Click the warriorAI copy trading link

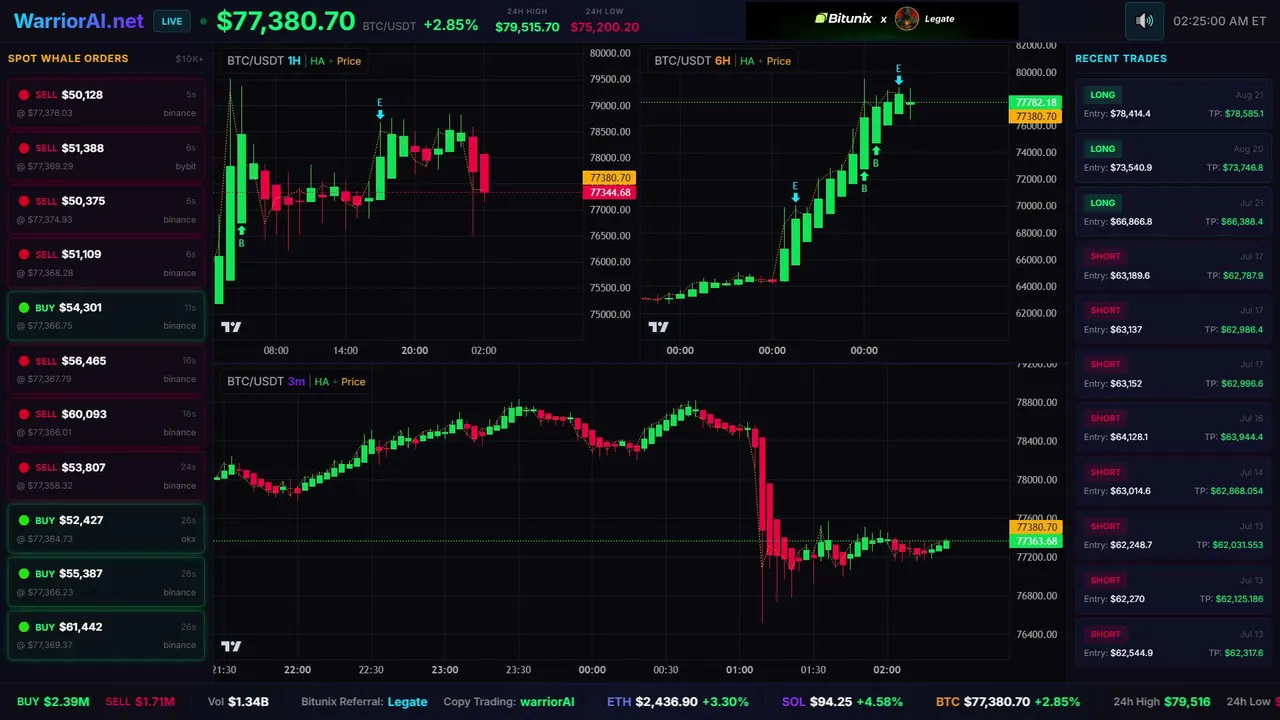pyautogui.click(x=547, y=702)
